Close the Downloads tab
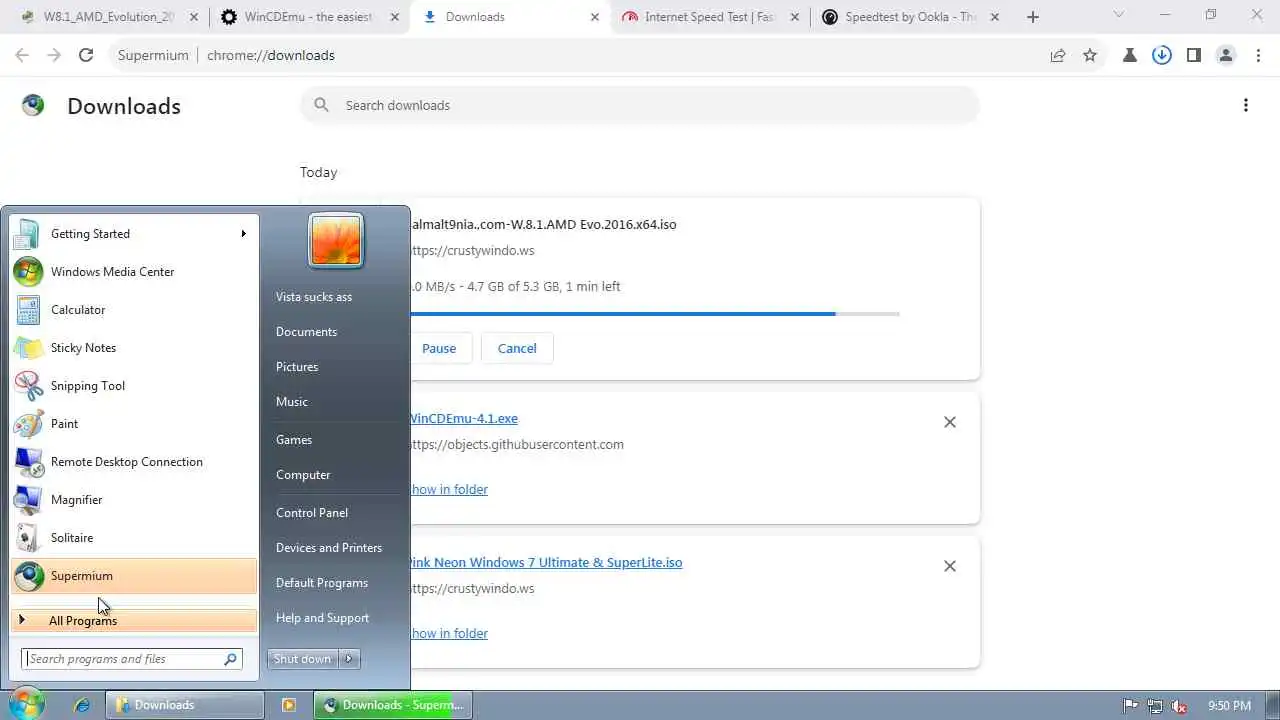Screen dimensions: 1280x720 (x=595, y=17)
